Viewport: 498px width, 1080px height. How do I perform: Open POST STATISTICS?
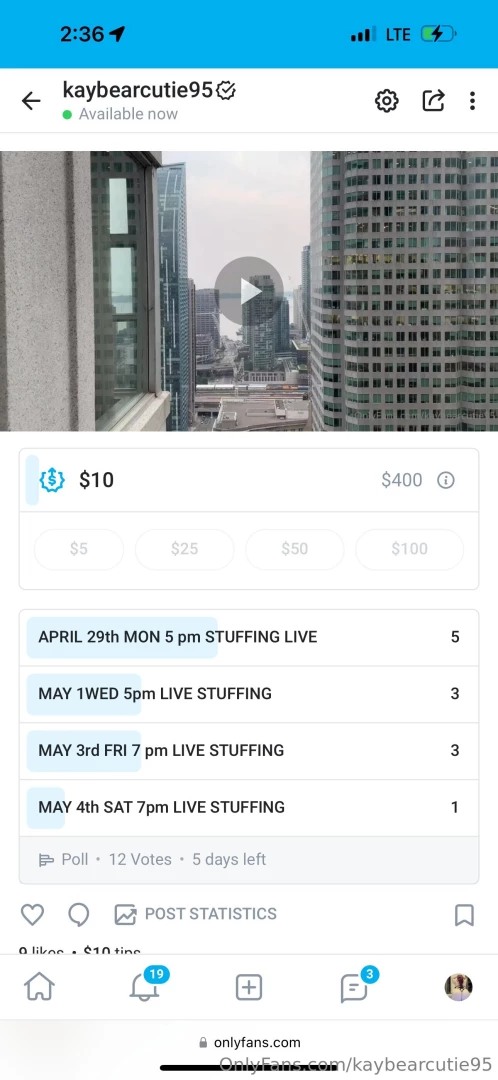pos(196,914)
